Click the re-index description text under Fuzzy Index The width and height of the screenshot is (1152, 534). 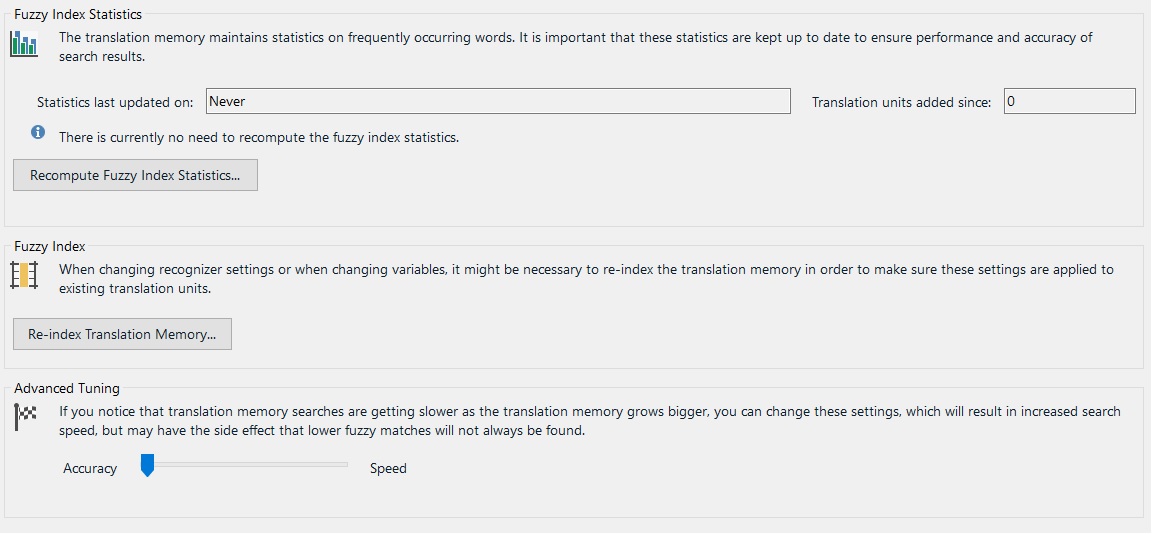tap(585, 279)
